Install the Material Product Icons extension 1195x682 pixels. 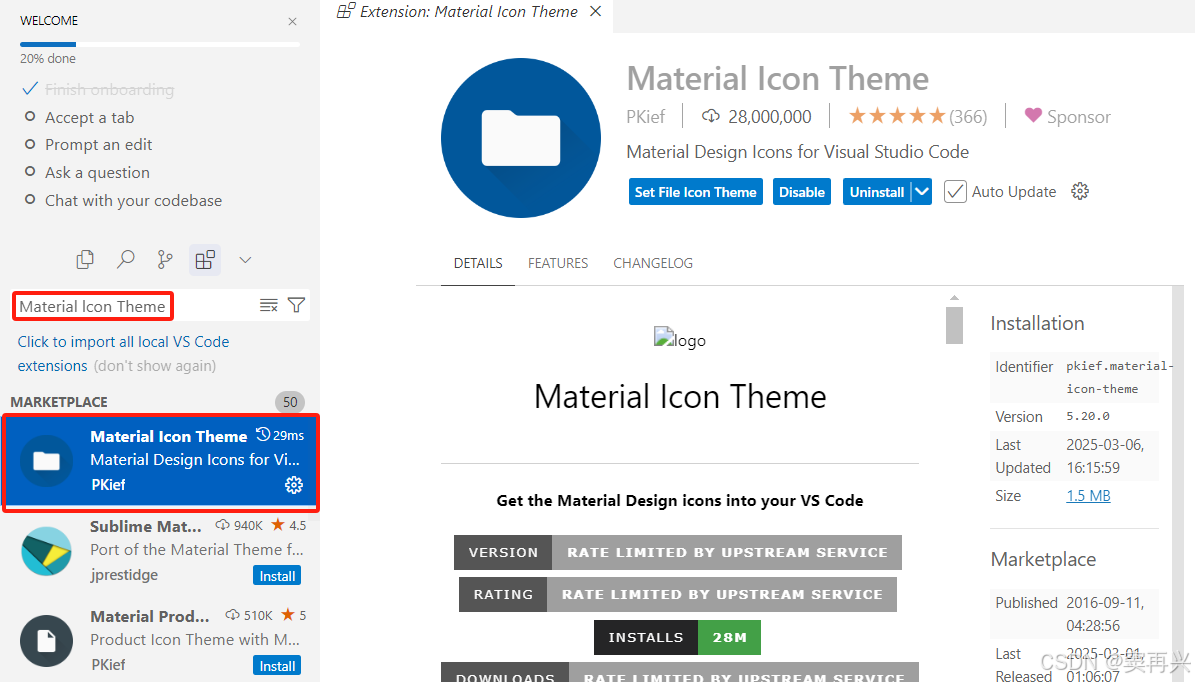pyautogui.click(x=277, y=666)
